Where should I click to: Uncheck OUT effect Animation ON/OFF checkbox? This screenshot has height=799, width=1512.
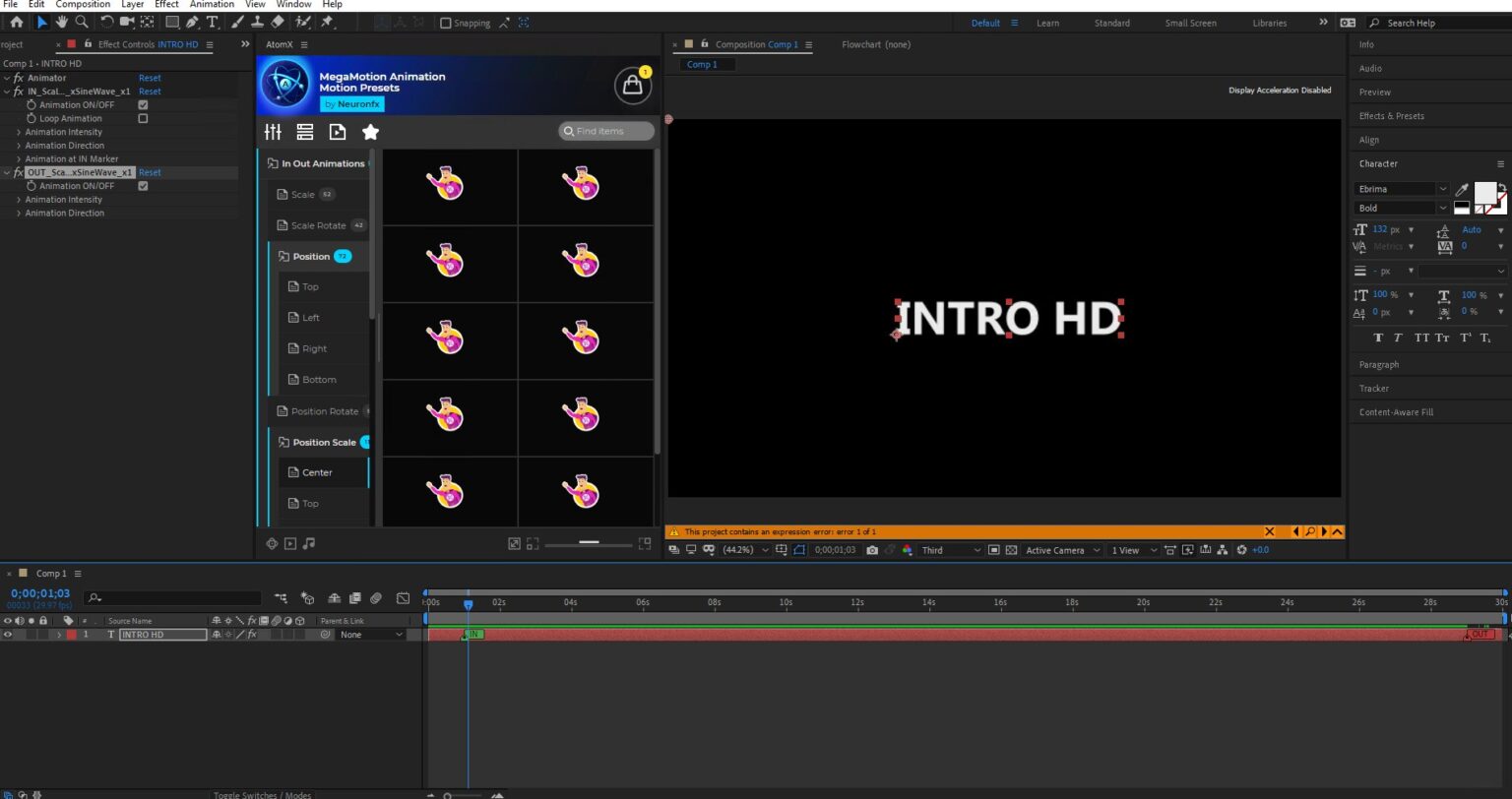(143, 186)
